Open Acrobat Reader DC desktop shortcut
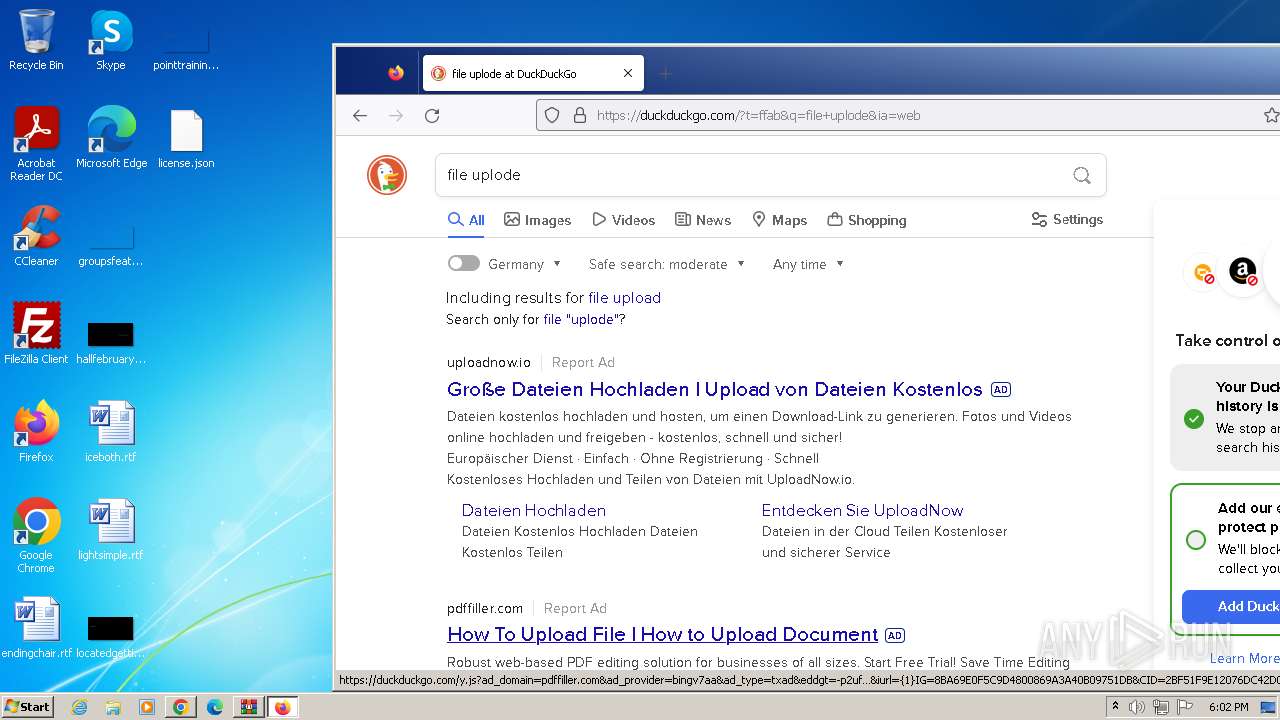Viewport: 1280px width, 720px height. tap(36, 144)
